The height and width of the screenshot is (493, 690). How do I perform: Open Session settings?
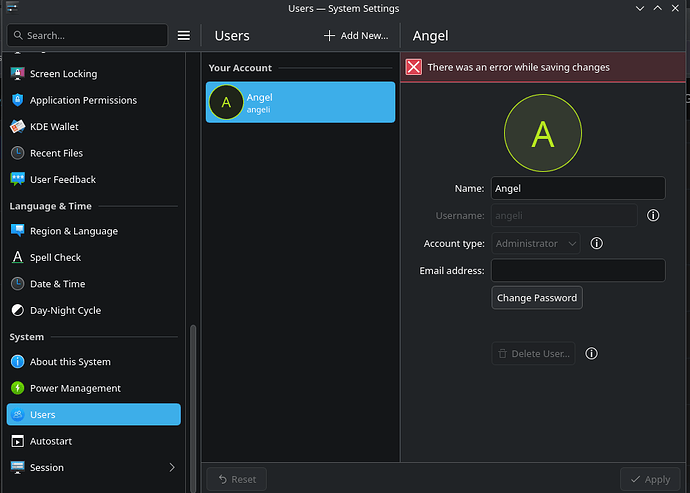tap(93, 467)
